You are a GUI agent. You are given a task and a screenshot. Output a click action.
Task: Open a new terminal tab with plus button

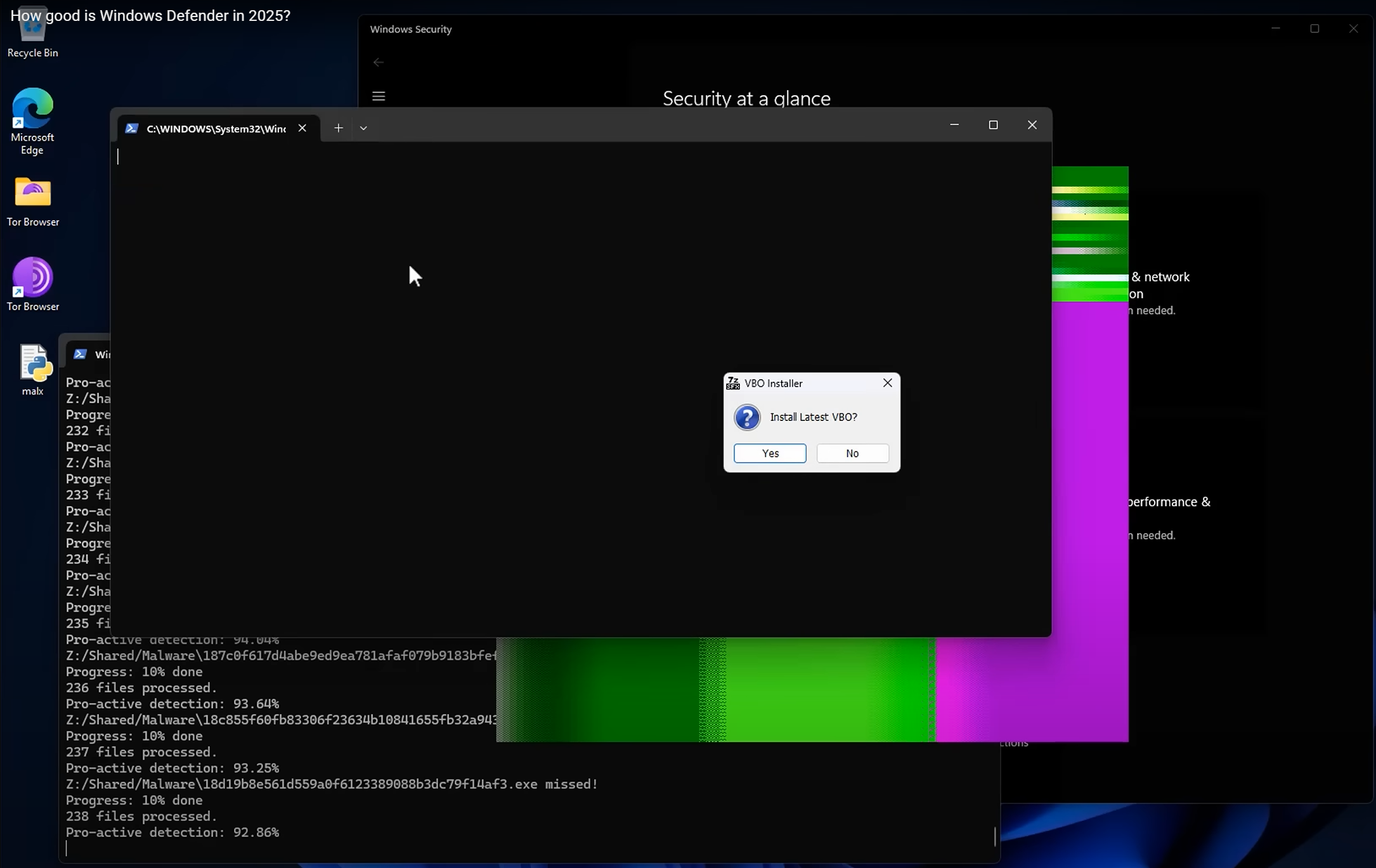(339, 128)
